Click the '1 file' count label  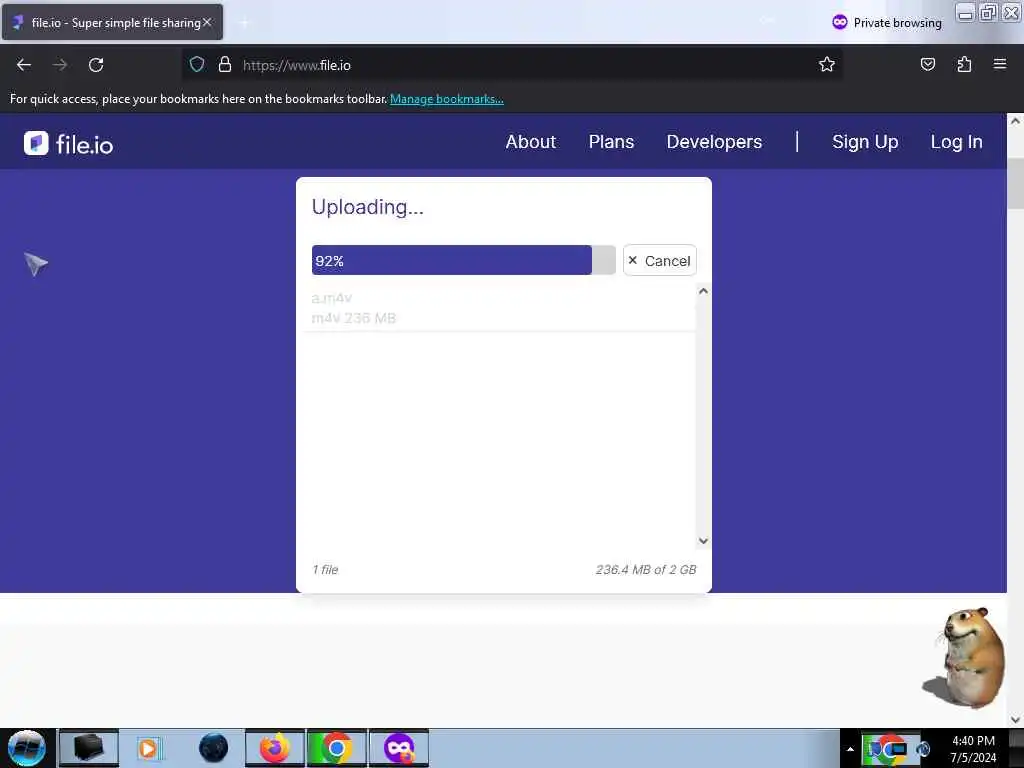325,569
